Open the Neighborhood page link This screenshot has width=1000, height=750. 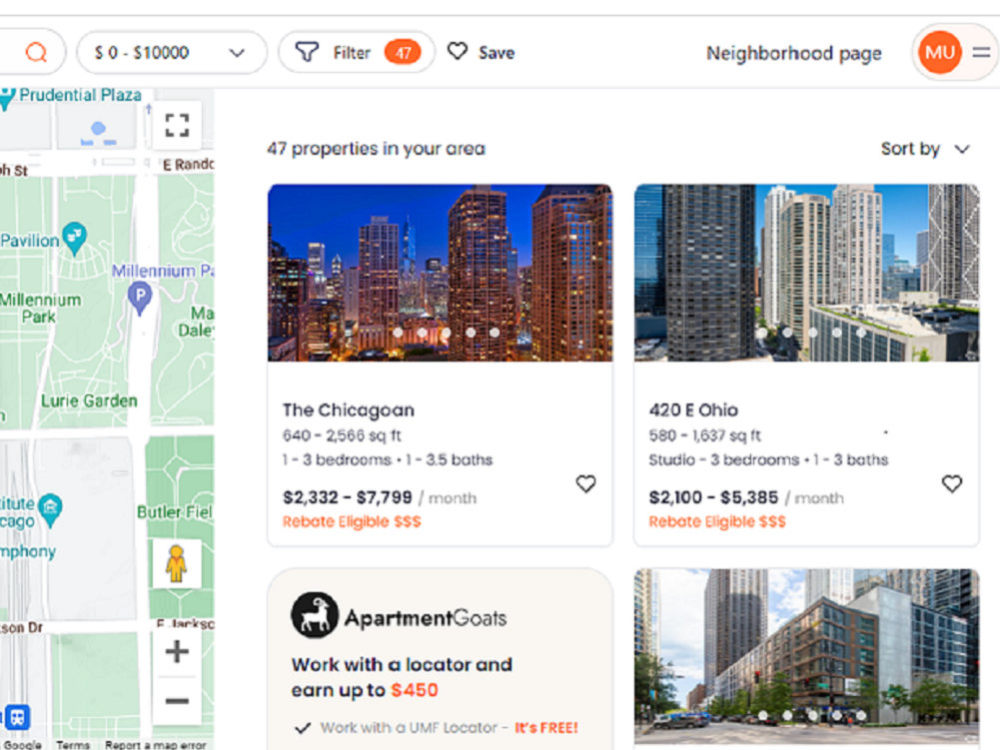coord(794,54)
